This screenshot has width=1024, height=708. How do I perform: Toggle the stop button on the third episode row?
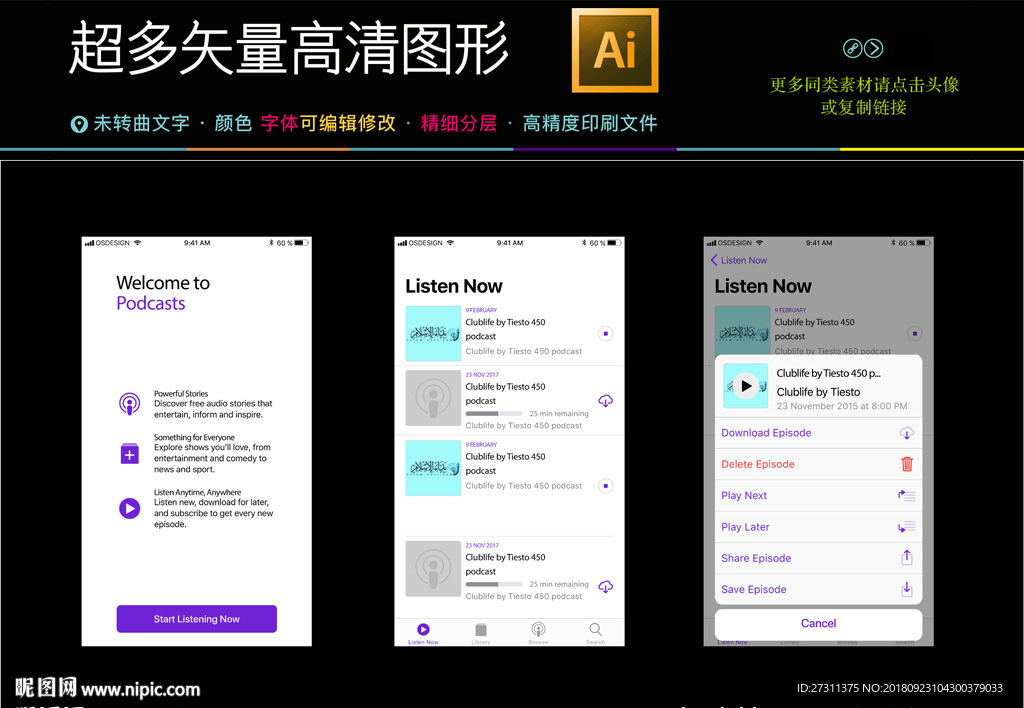tap(605, 486)
